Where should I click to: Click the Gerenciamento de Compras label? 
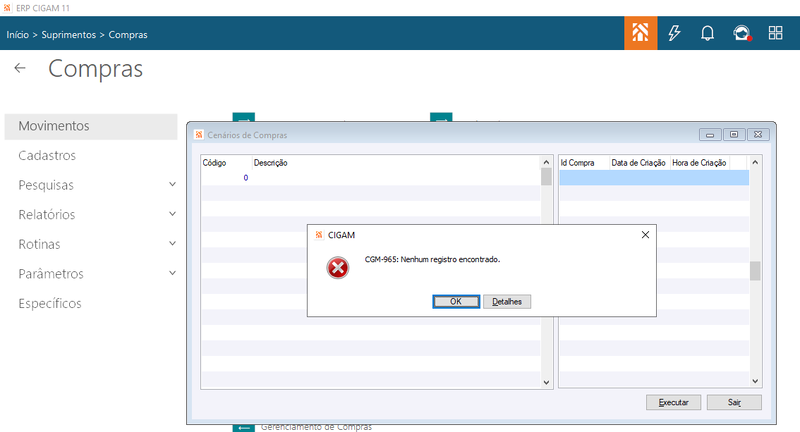(316, 427)
